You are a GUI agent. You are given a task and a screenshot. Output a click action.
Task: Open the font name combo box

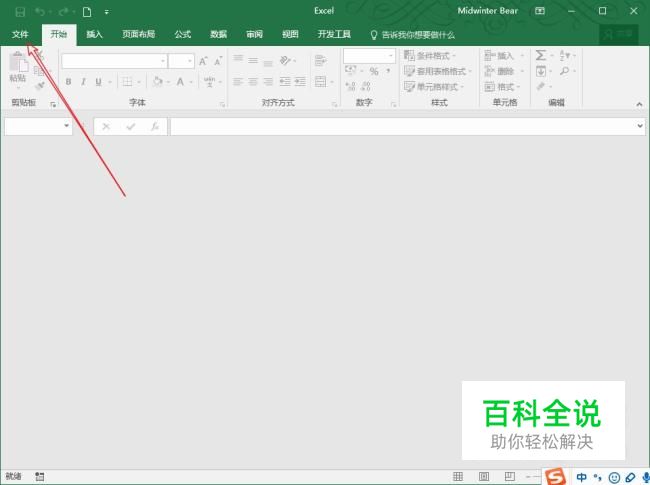pos(114,61)
